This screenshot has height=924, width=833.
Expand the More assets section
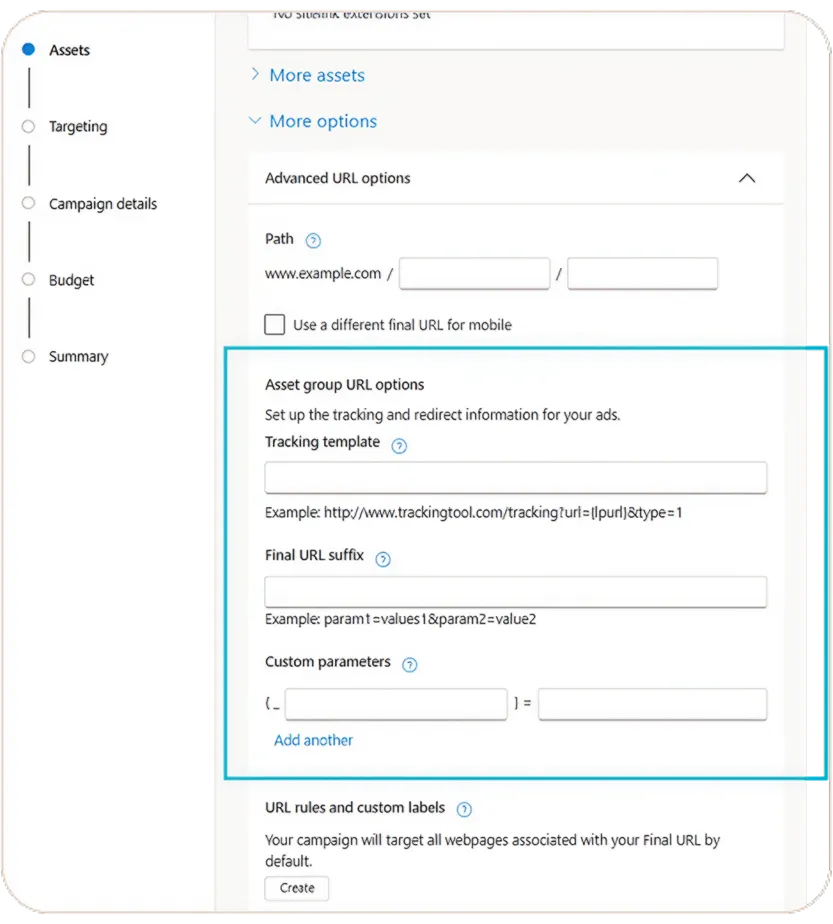point(306,75)
